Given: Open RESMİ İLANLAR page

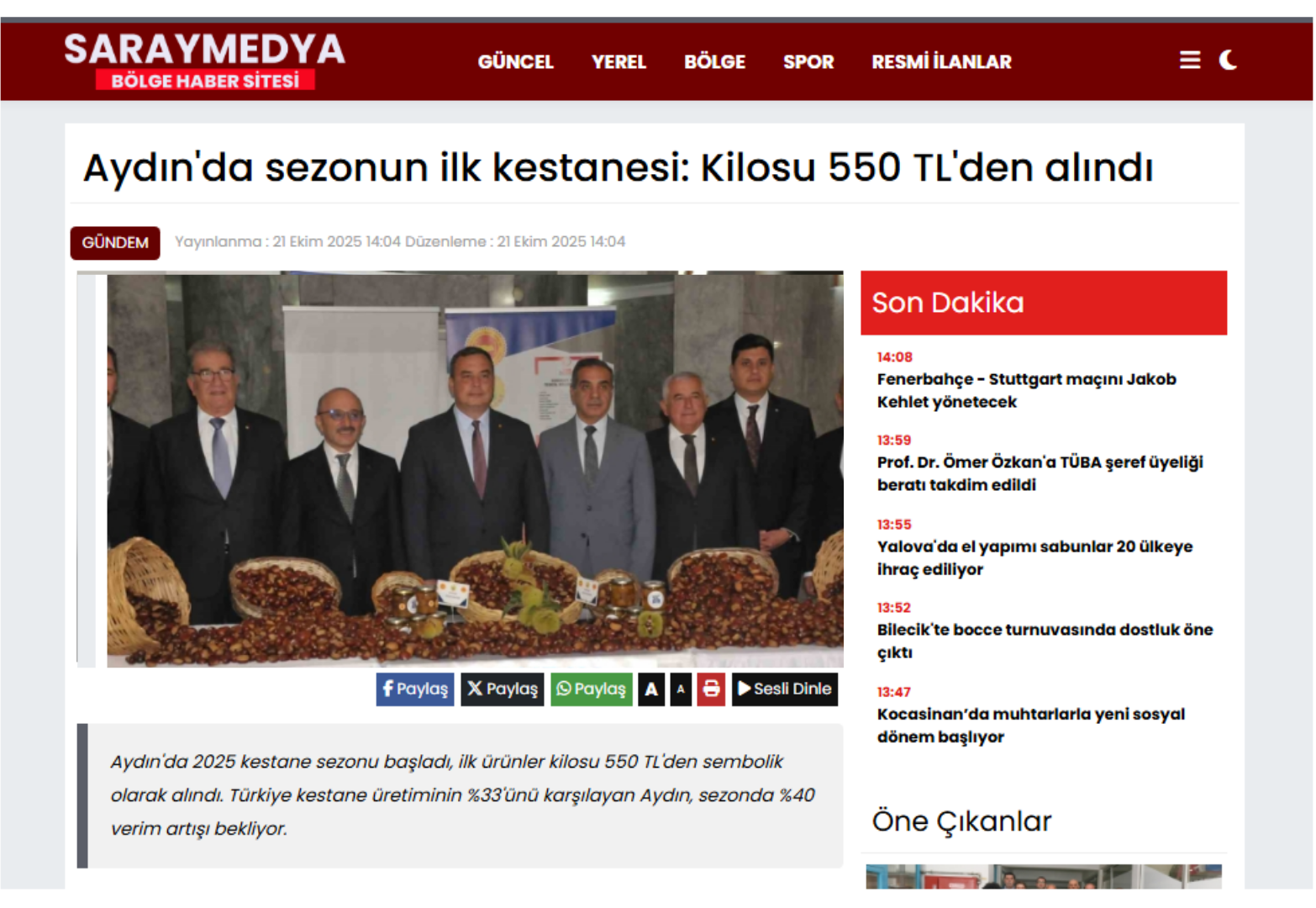Looking at the screenshot, I should 941,62.
